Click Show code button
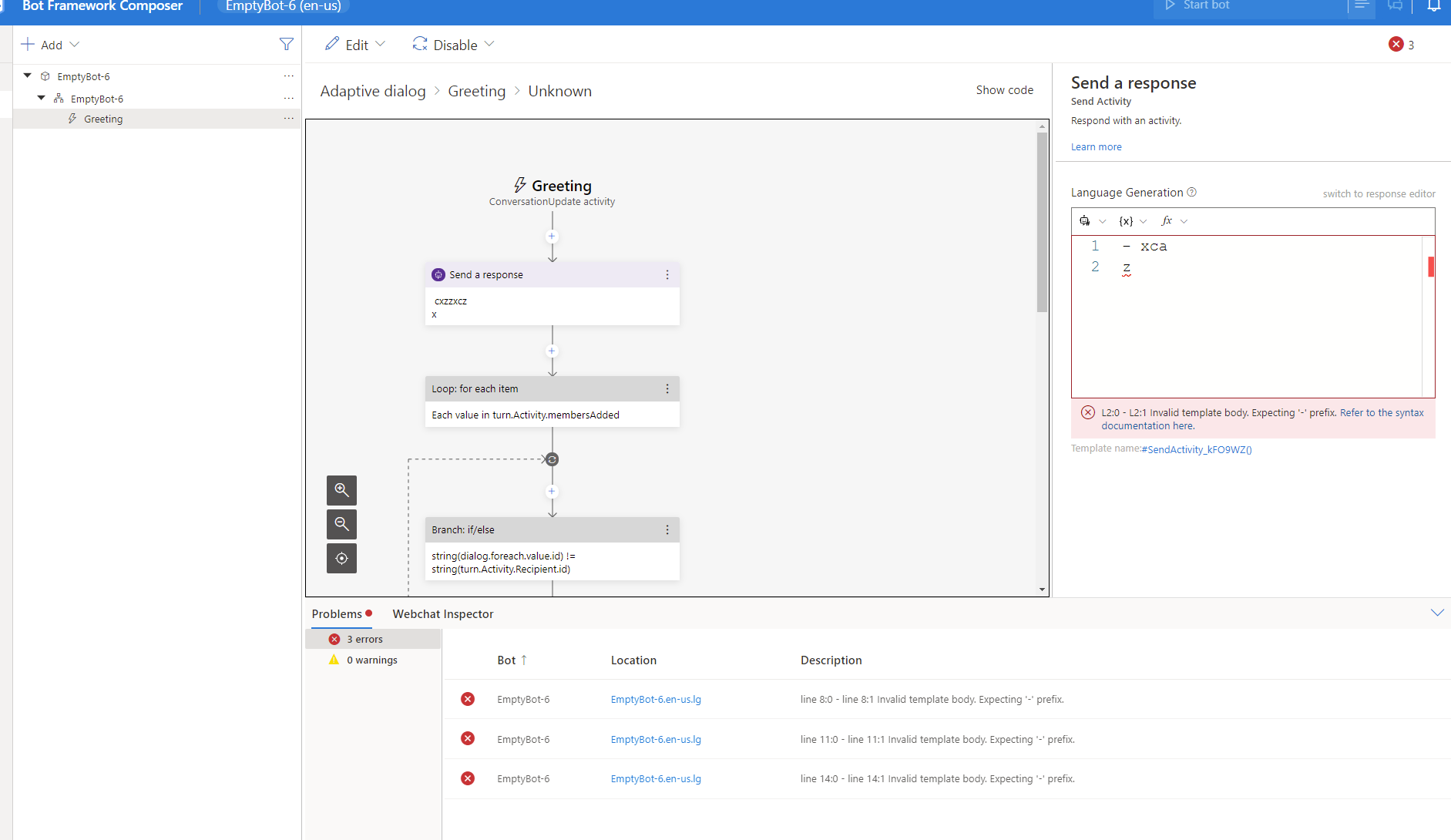 point(1004,90)
